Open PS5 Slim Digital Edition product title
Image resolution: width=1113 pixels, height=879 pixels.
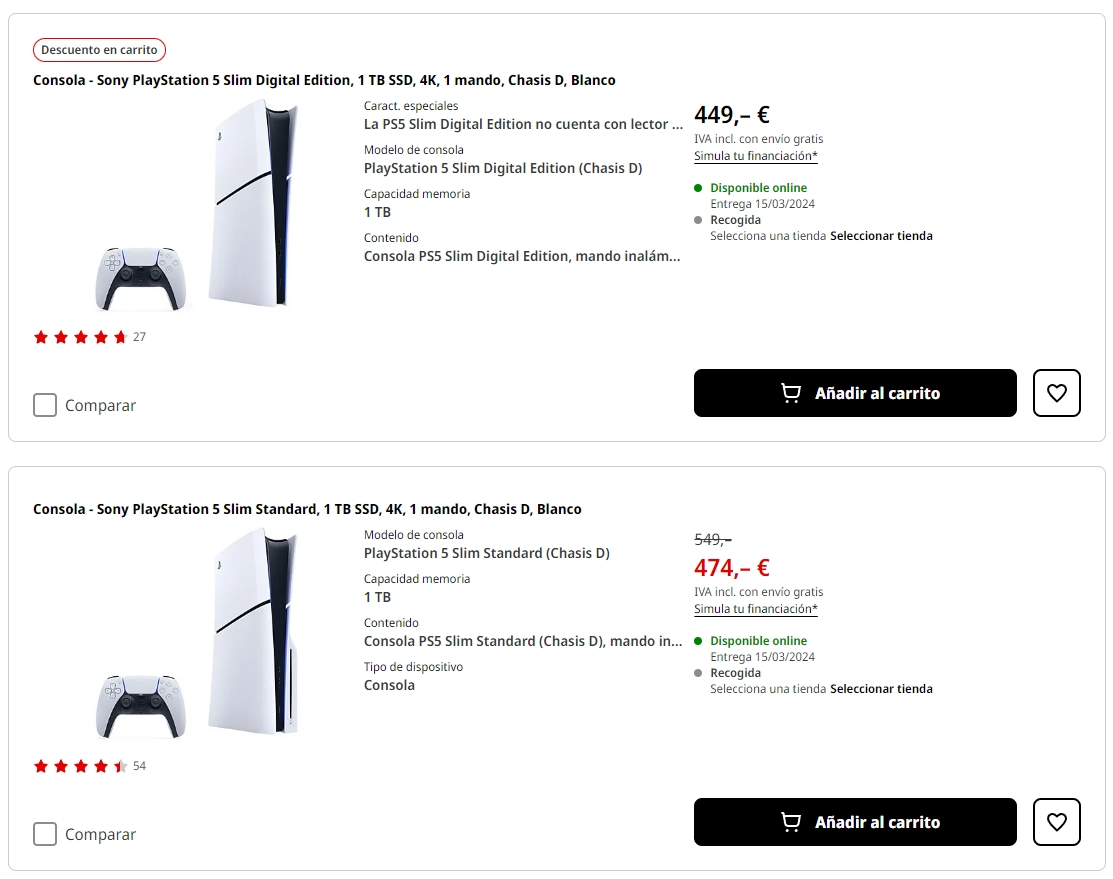pos(324,80)
